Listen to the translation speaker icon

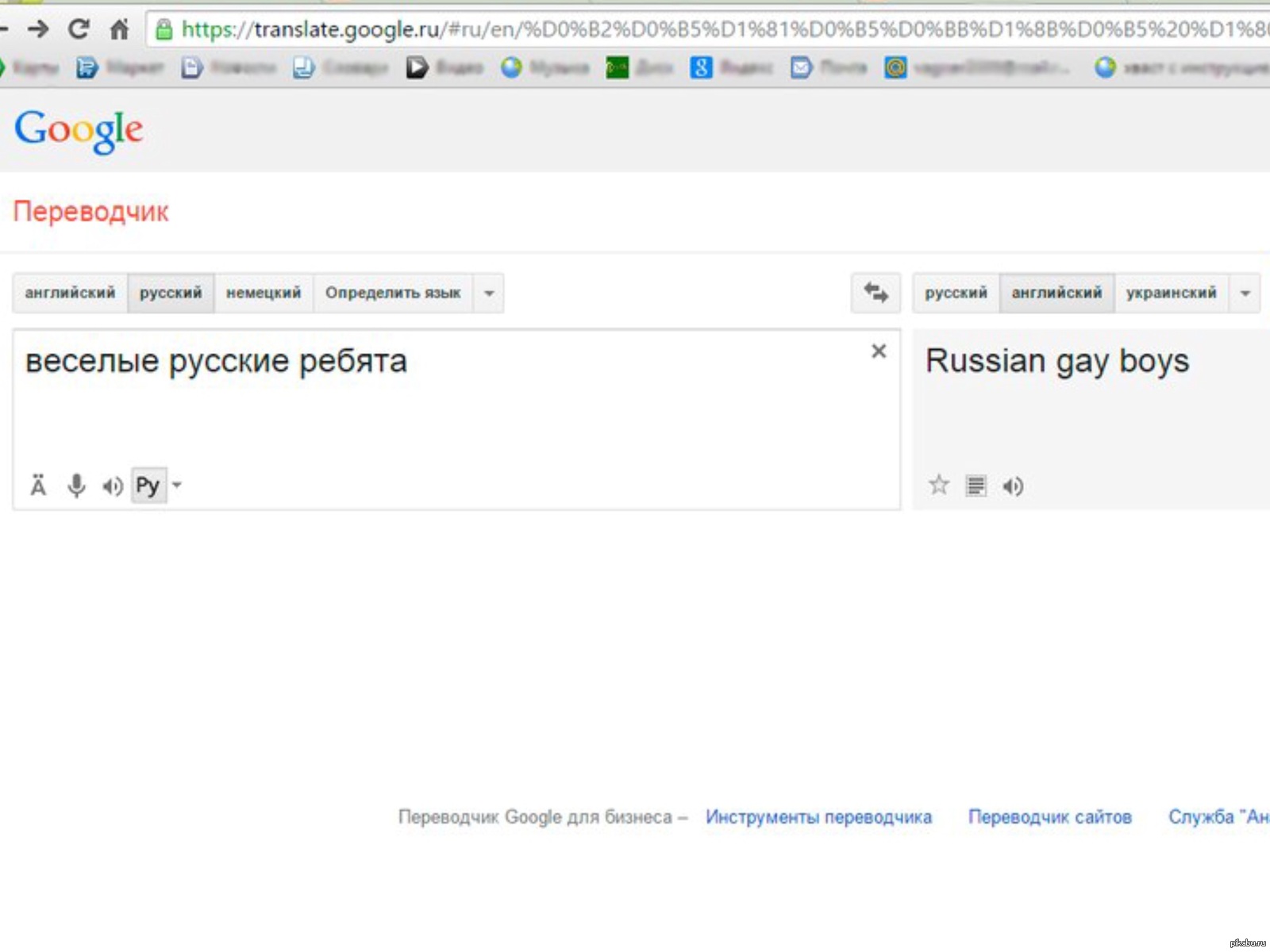[1013, 486]
